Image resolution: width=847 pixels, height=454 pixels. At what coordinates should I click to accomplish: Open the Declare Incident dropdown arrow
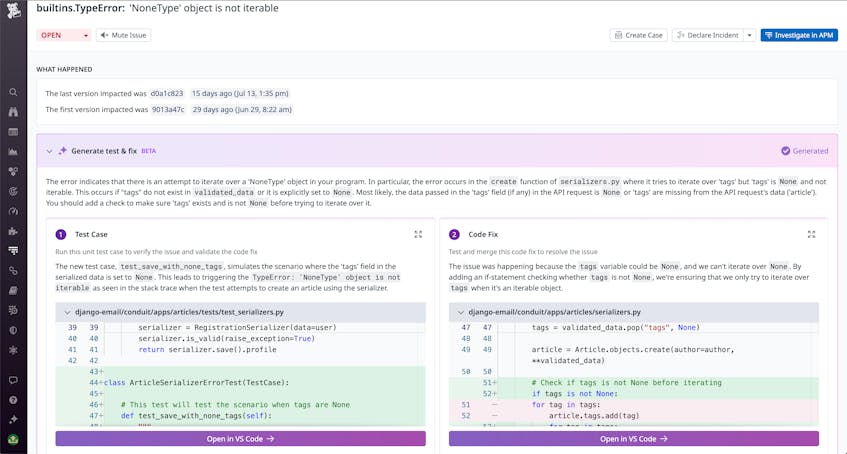pyautogui.click(x=749, y=35)
